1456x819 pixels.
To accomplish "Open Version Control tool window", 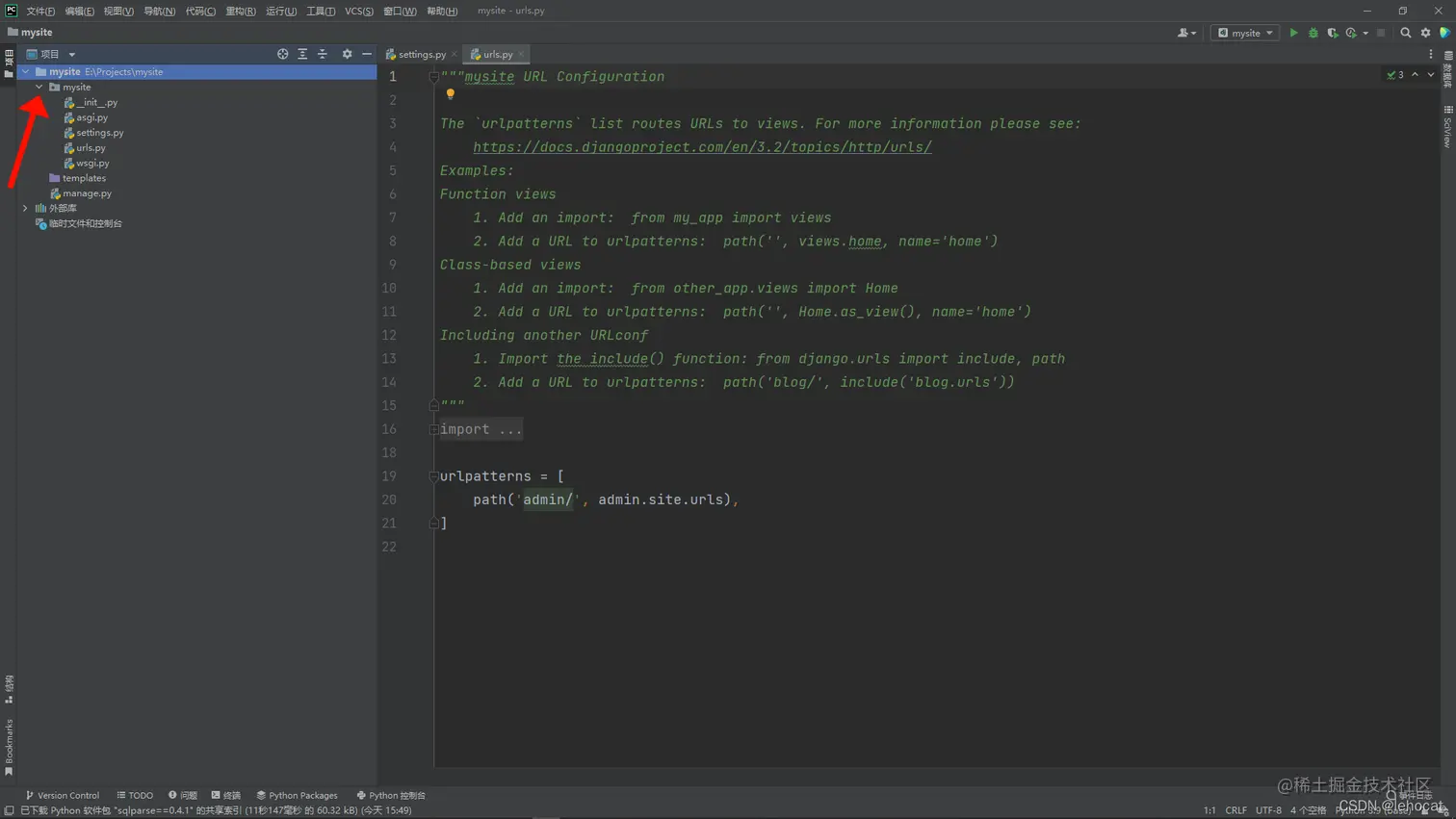I will [x=63, y=796].
